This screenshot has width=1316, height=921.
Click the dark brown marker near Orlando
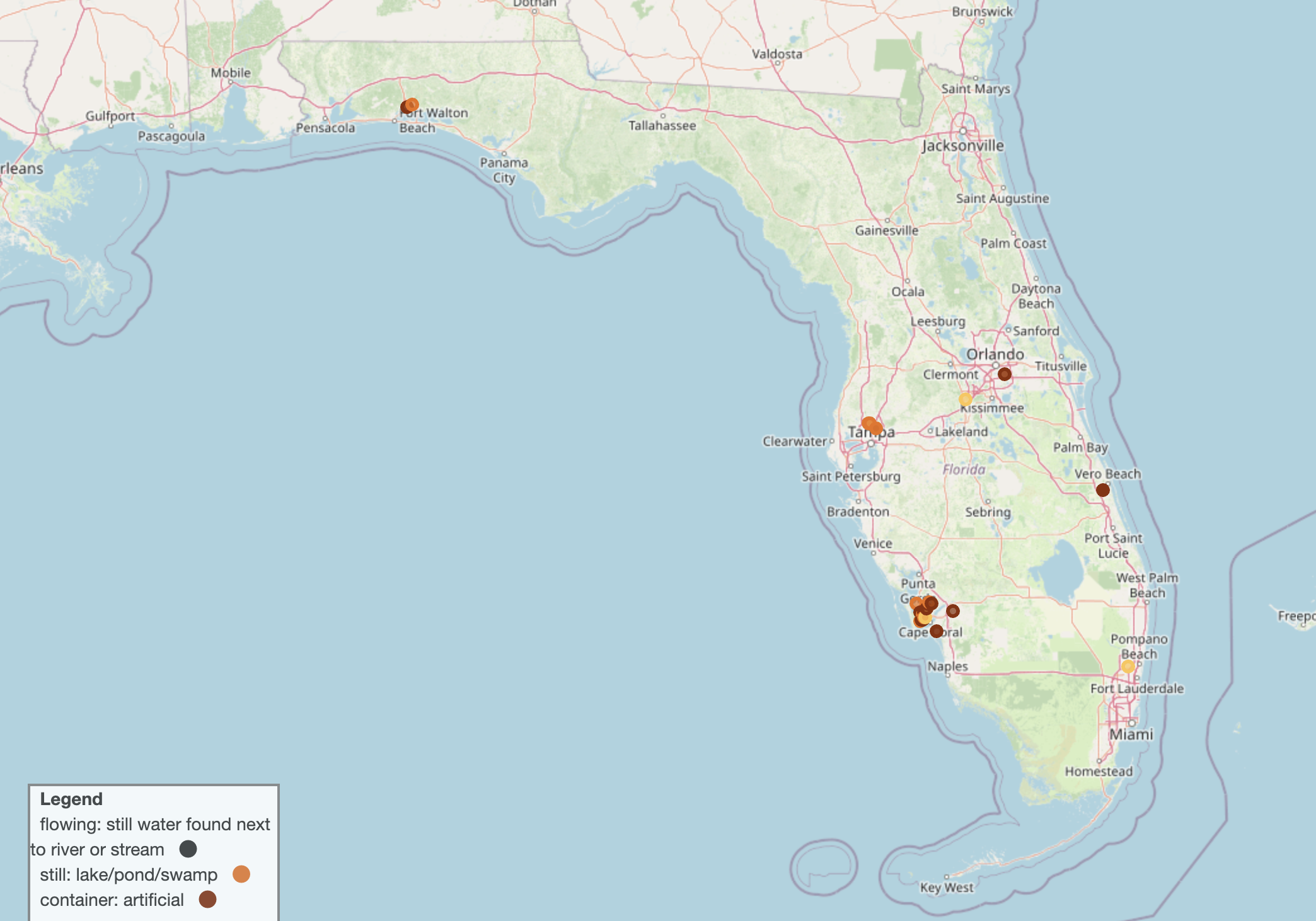1004,374
